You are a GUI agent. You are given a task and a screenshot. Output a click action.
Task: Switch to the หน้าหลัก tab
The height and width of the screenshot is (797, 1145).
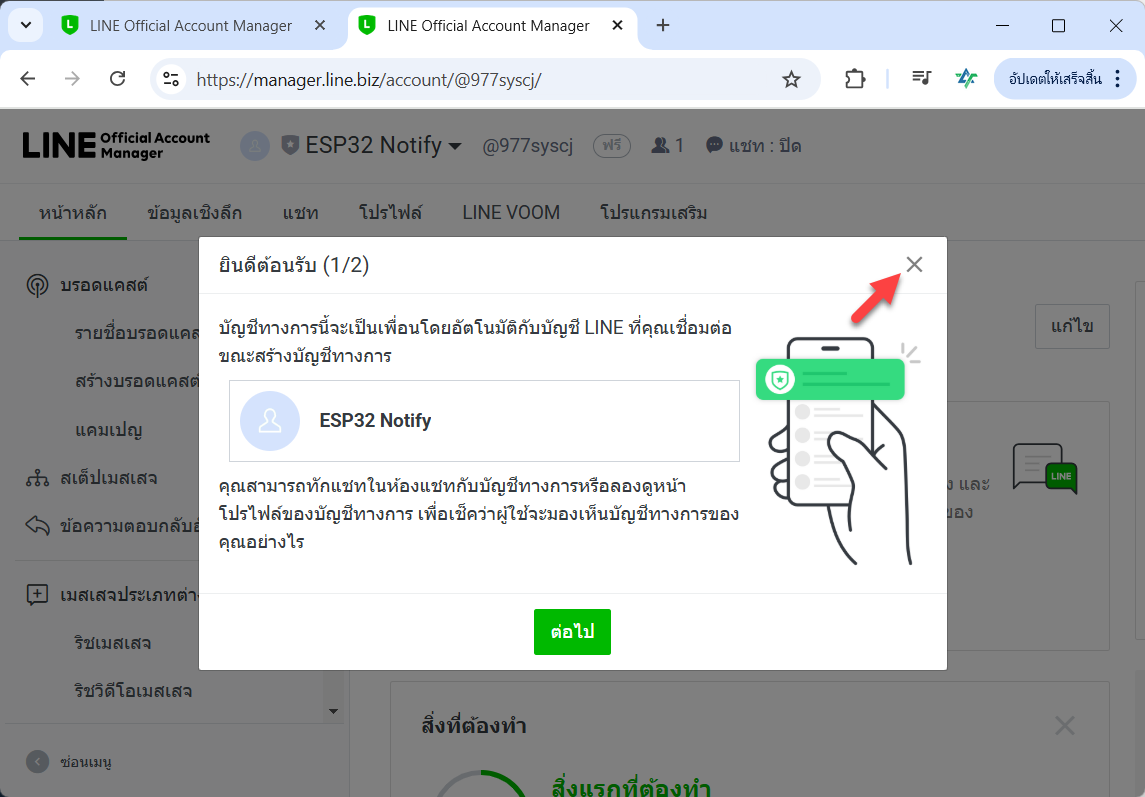point(73,213)
